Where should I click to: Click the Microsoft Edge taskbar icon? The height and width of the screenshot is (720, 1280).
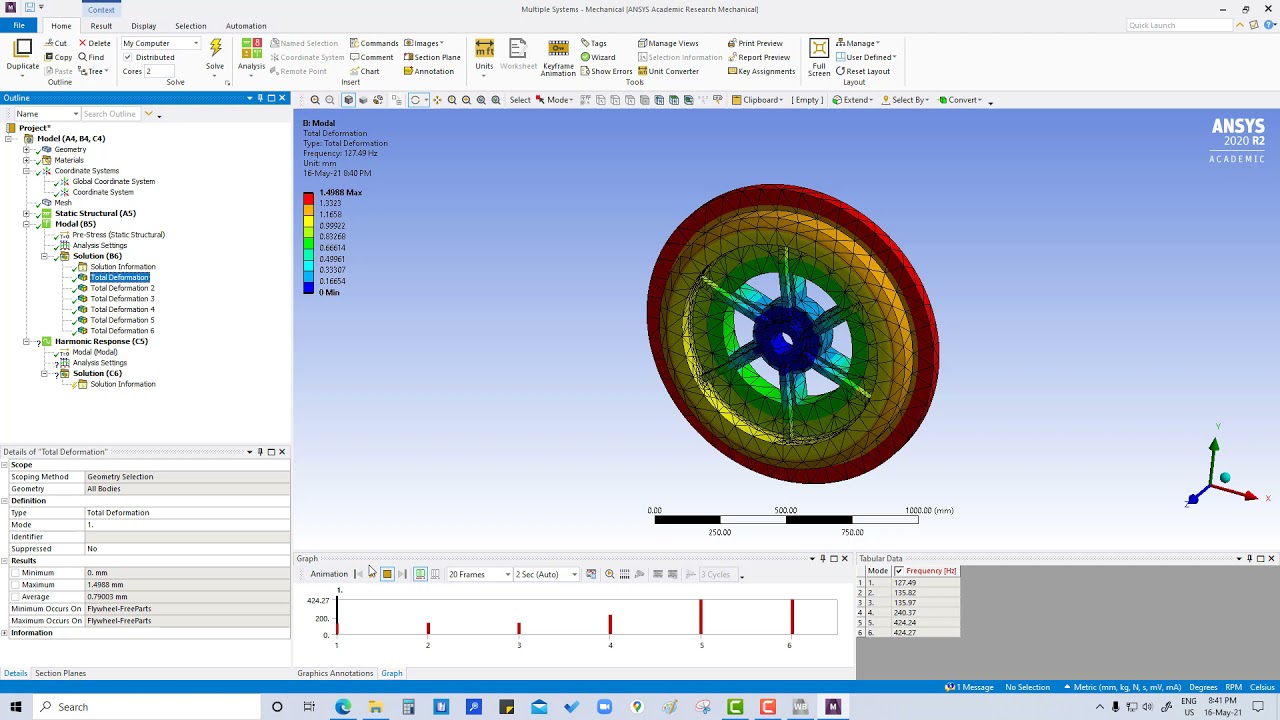(x=343, y=707)
